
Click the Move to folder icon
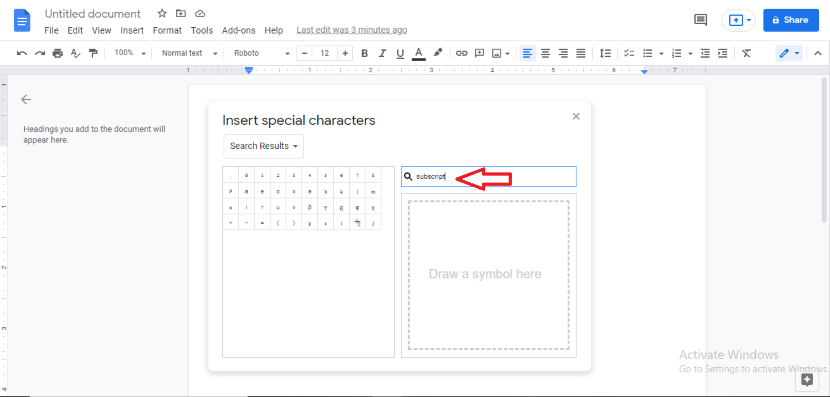click(181, 14)
